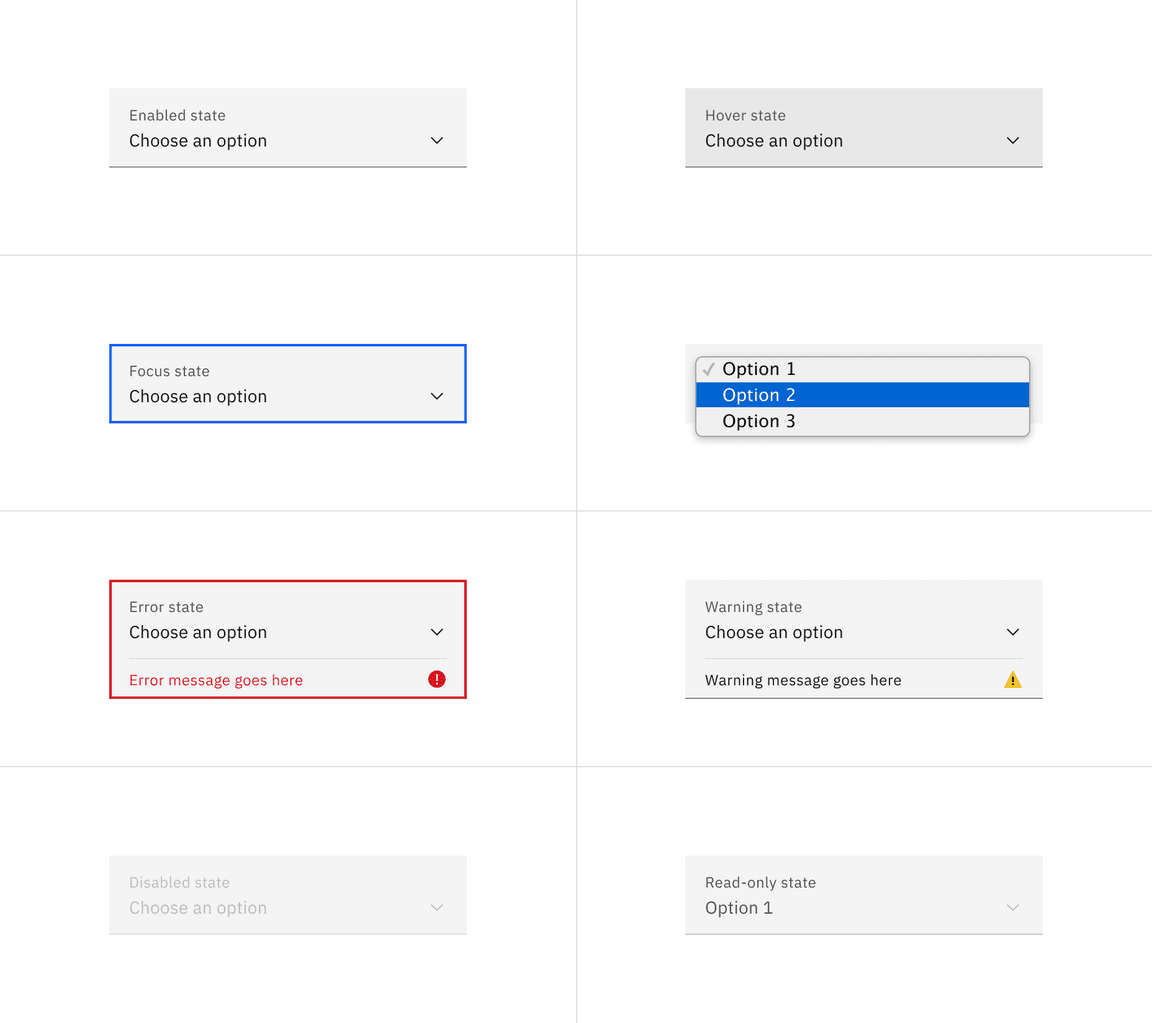Select Option 1 in the open list
The height and width of the screenshot is (1023, 1152).
(759, 369)
